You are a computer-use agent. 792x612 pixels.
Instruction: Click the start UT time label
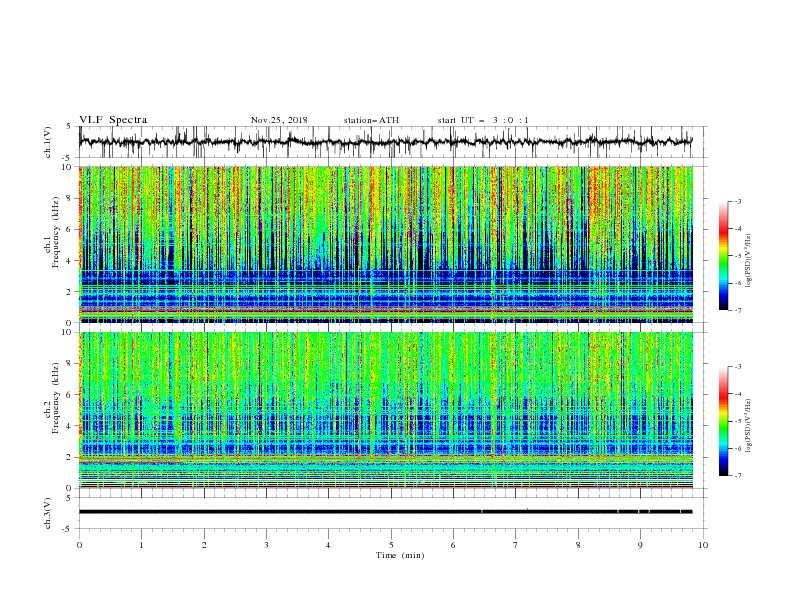(x=483, y=120)
